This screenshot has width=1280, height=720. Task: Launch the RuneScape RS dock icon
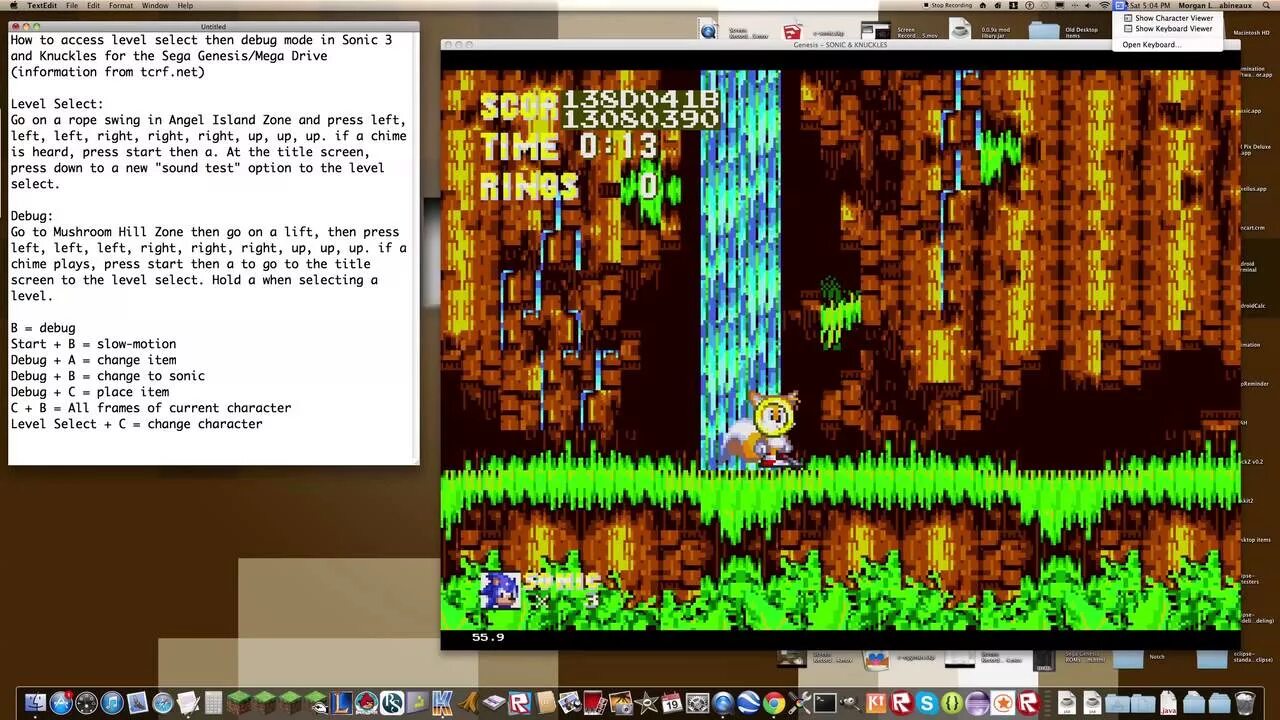(392, 702)
